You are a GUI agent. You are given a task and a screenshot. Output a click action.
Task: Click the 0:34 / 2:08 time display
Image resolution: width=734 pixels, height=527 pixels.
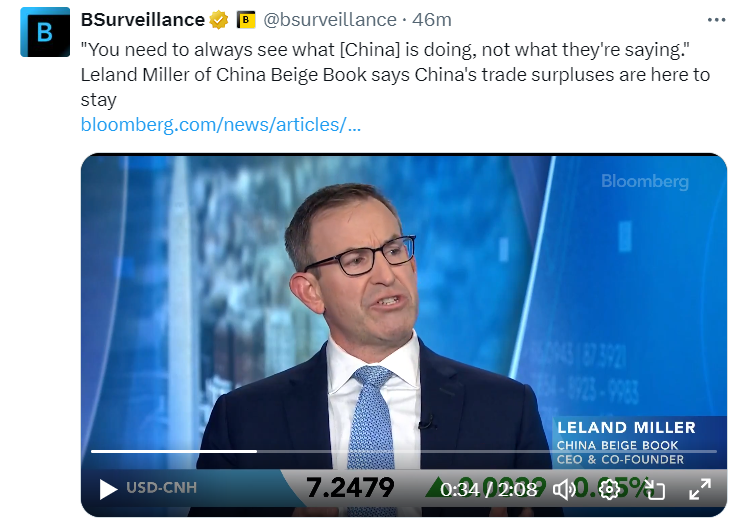coord(489,490)
